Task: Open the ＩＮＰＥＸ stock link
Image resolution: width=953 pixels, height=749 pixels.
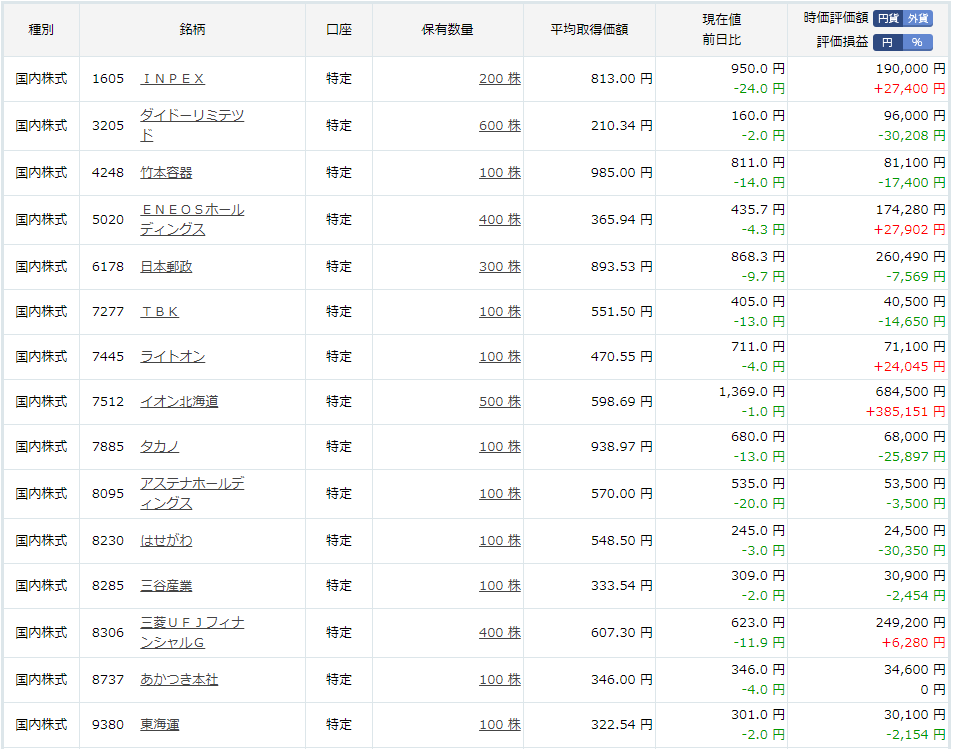Action: pos(173,79)
